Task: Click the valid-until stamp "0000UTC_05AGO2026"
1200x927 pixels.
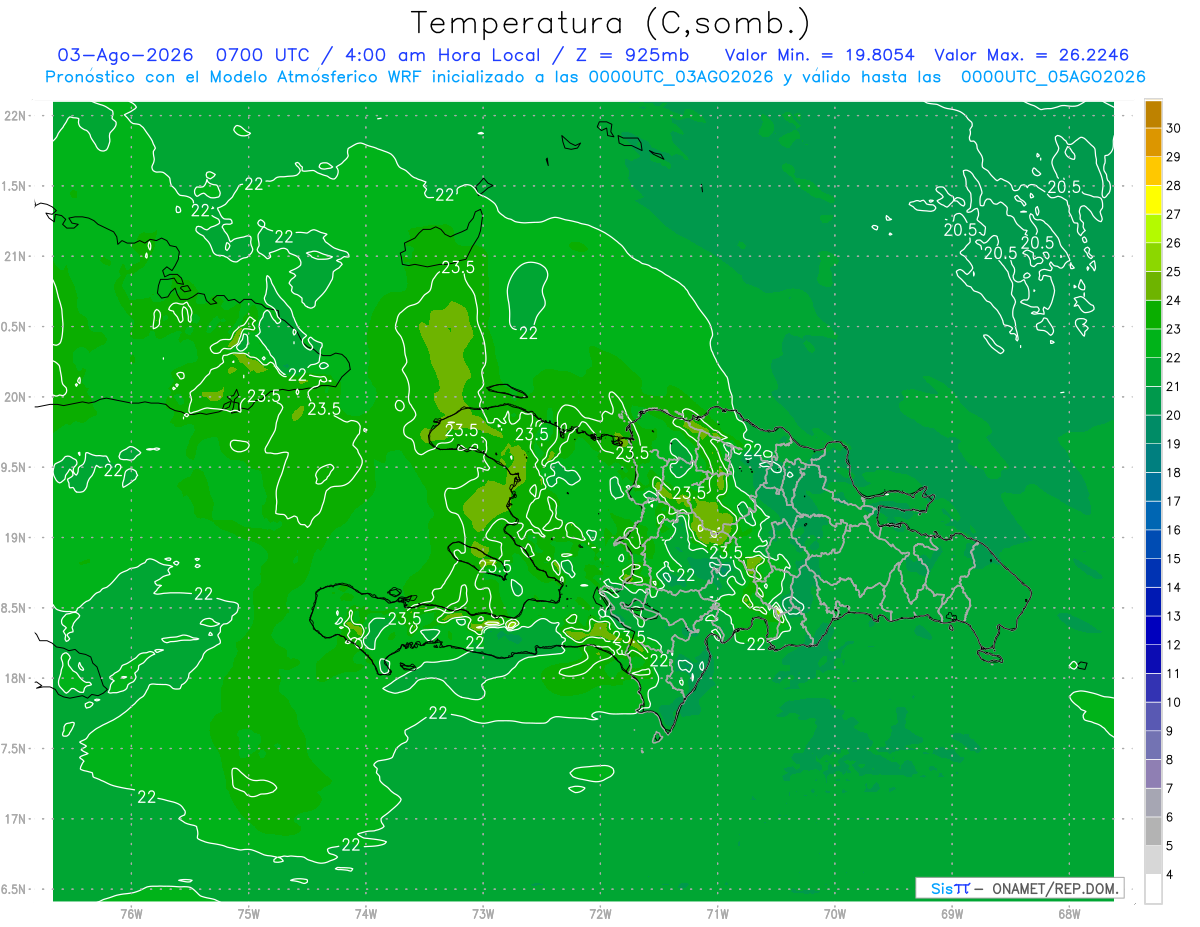Action: tap(1053, 77)
